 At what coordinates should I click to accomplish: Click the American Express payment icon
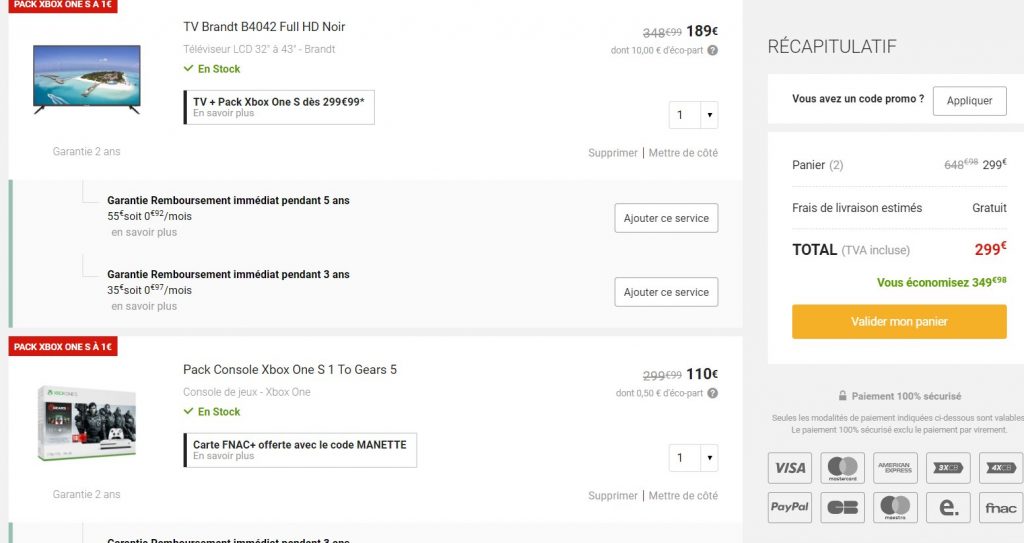(x=895, y=467)
